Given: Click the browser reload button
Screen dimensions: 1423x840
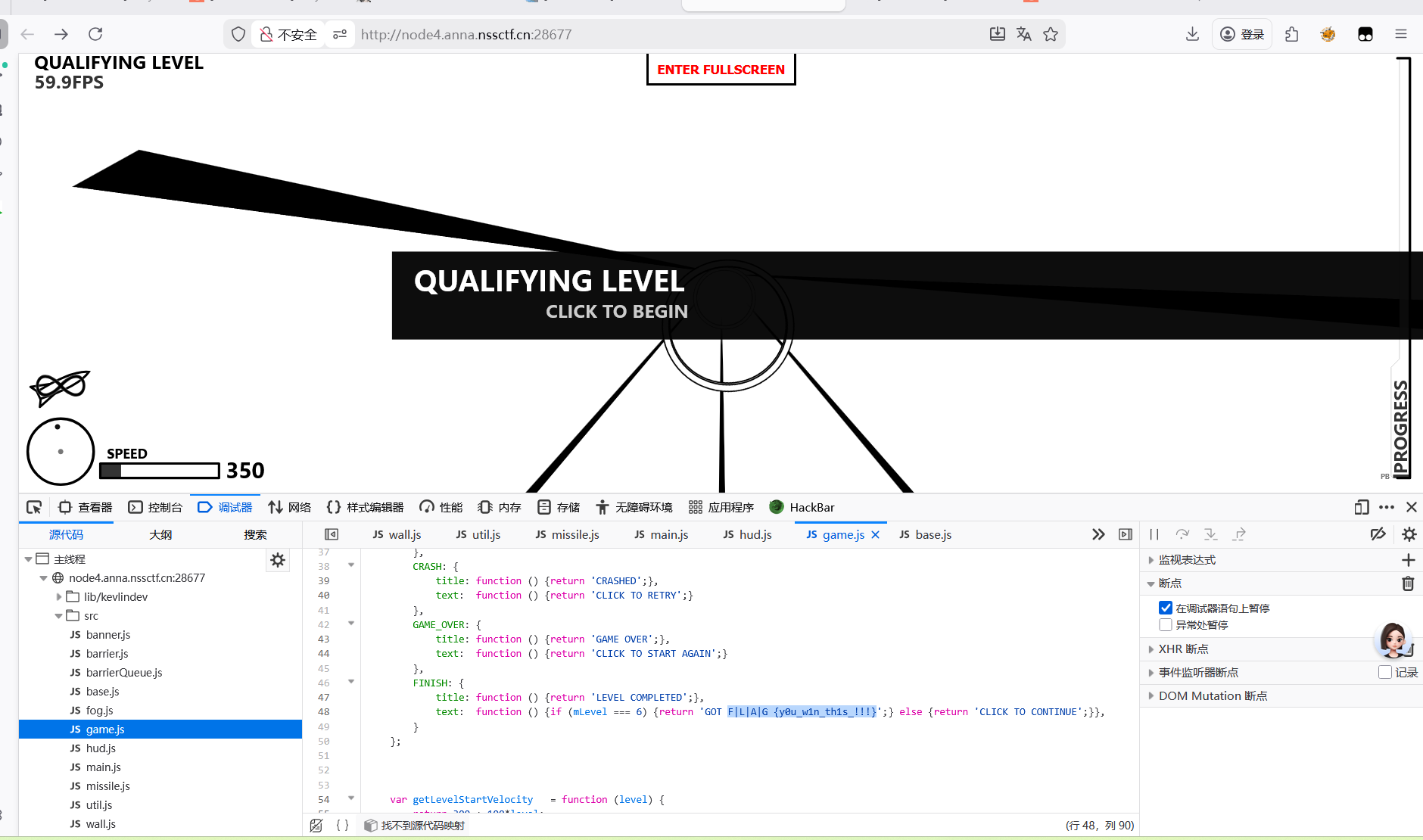Looking at the screenshot, I should click(95, 34).
